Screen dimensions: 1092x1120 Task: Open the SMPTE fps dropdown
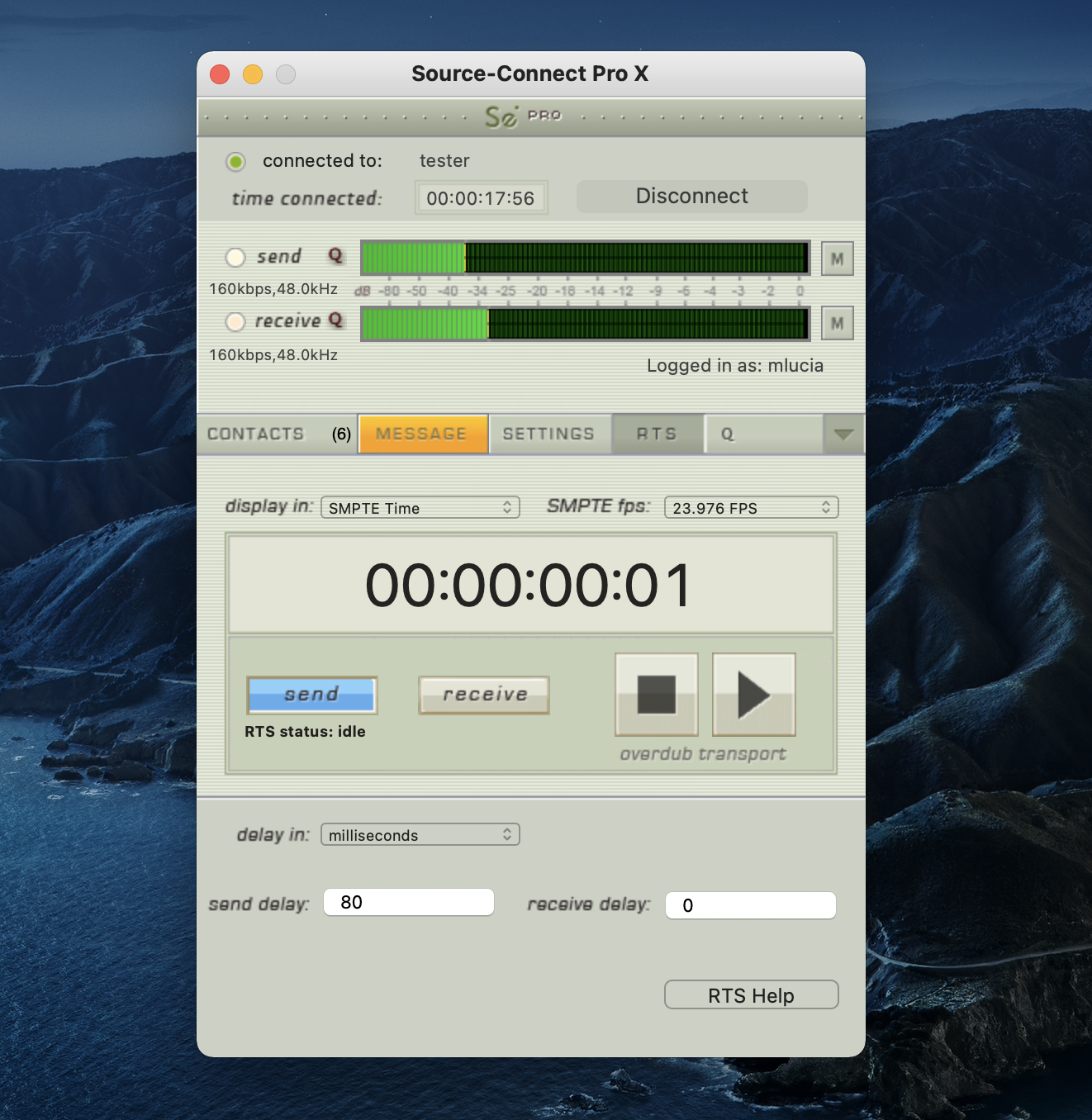pyautogui.click(x=751, y=507)
